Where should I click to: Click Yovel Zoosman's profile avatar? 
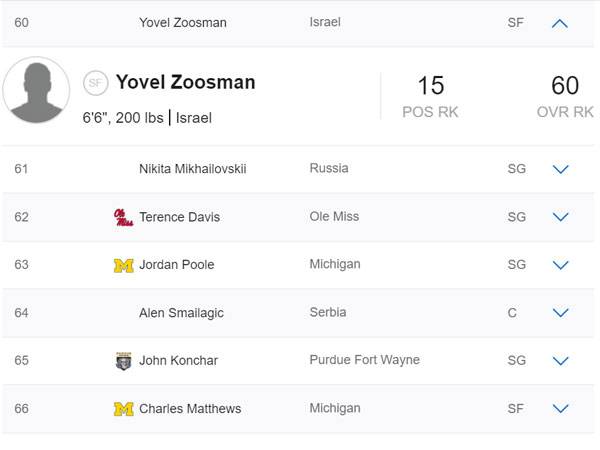36,90
